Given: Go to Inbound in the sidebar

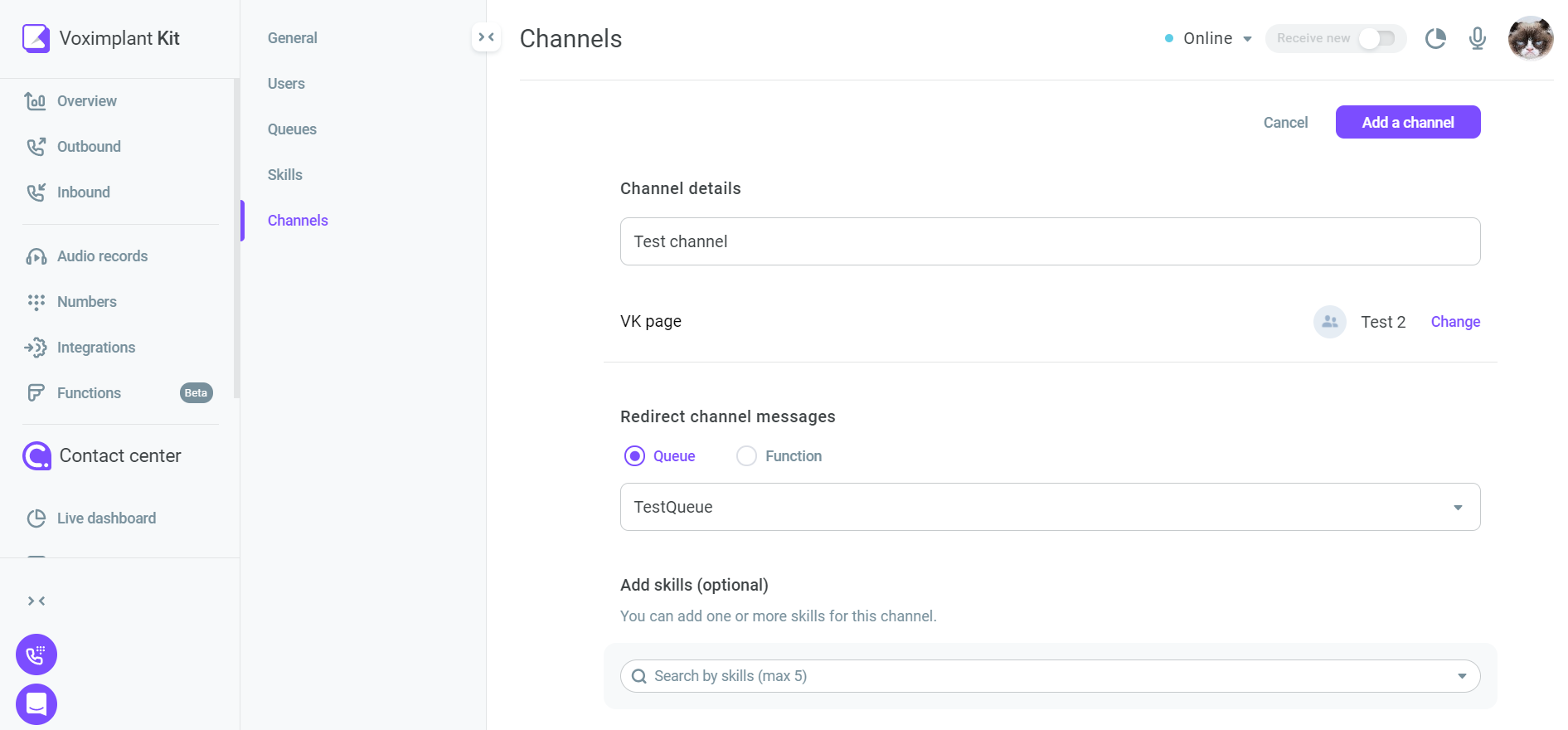Looking at the screenshot, I should click(83, 192).
